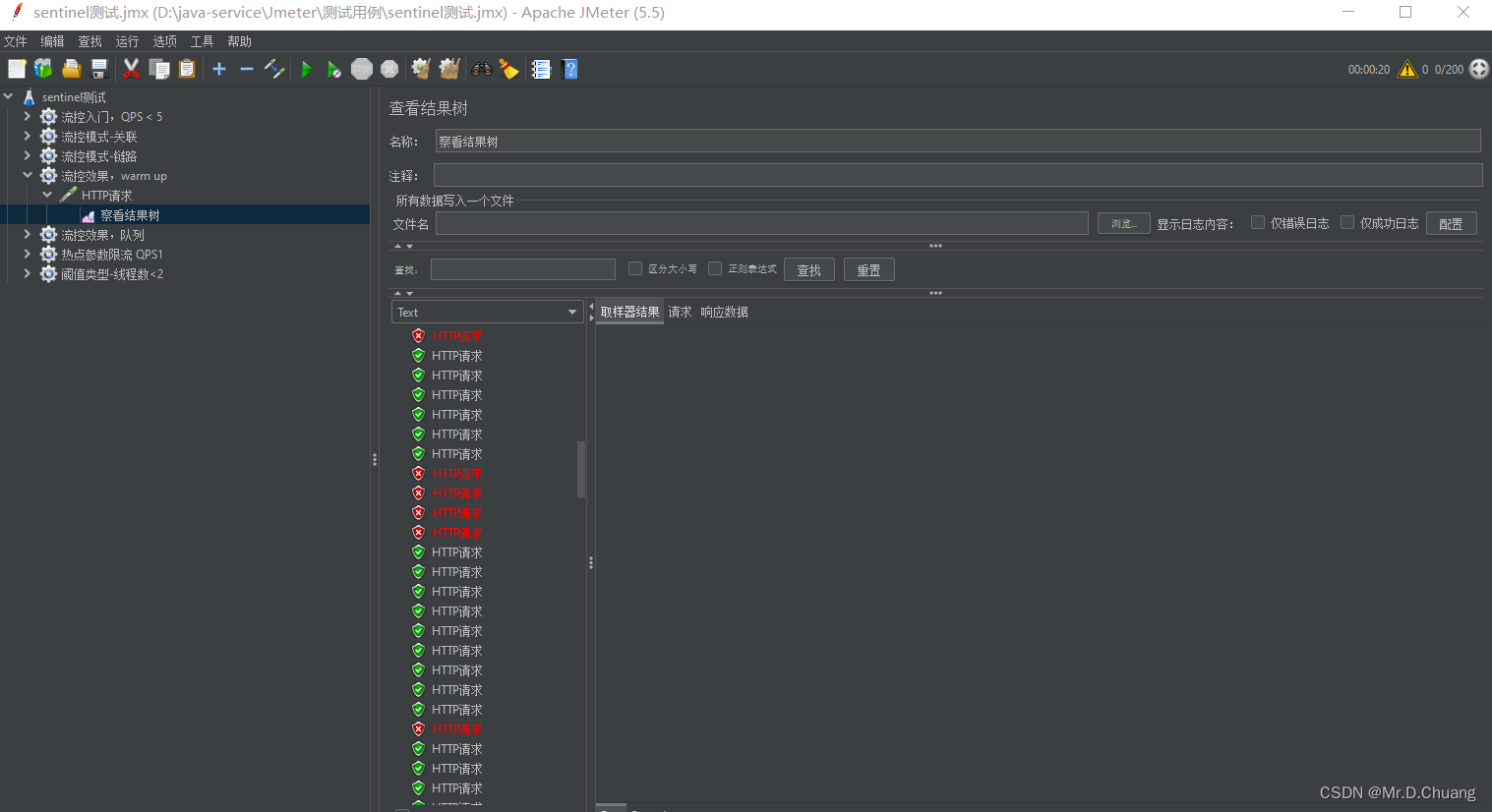1492x812 pixels.
Task: Open the 文件 menu
Action: pos(16,41)
